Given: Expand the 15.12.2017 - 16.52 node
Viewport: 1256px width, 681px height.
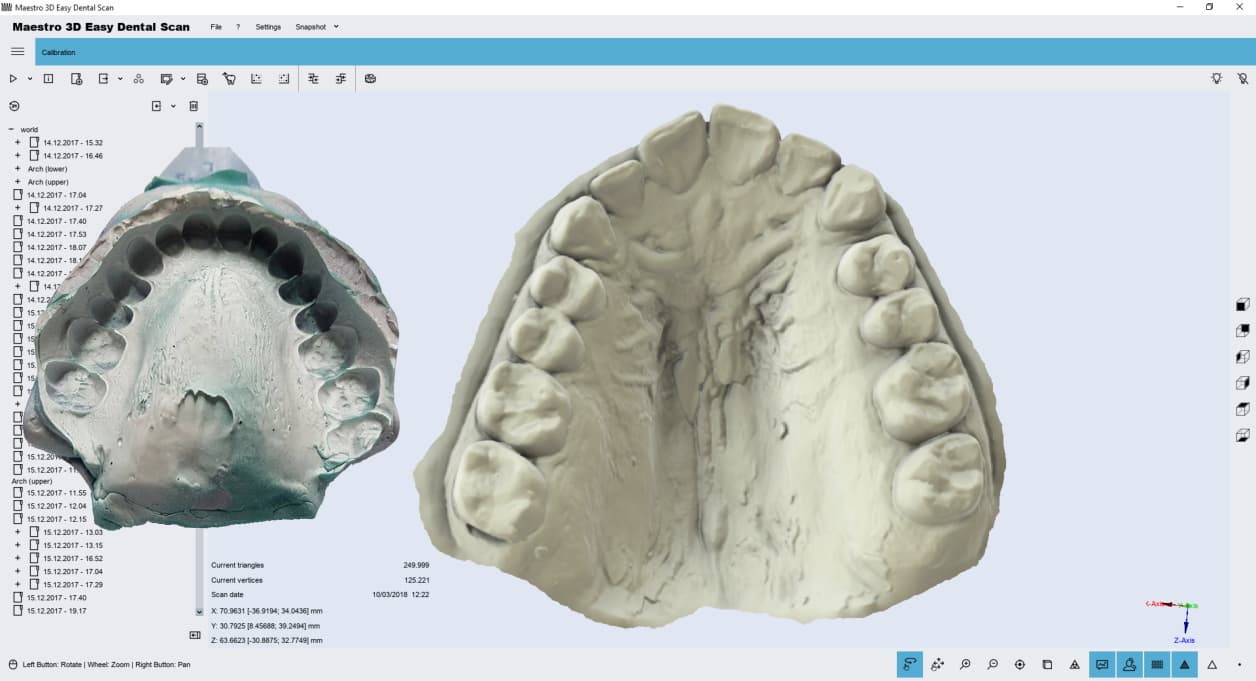Looking at the screenshot, I should tap(17, 558).
